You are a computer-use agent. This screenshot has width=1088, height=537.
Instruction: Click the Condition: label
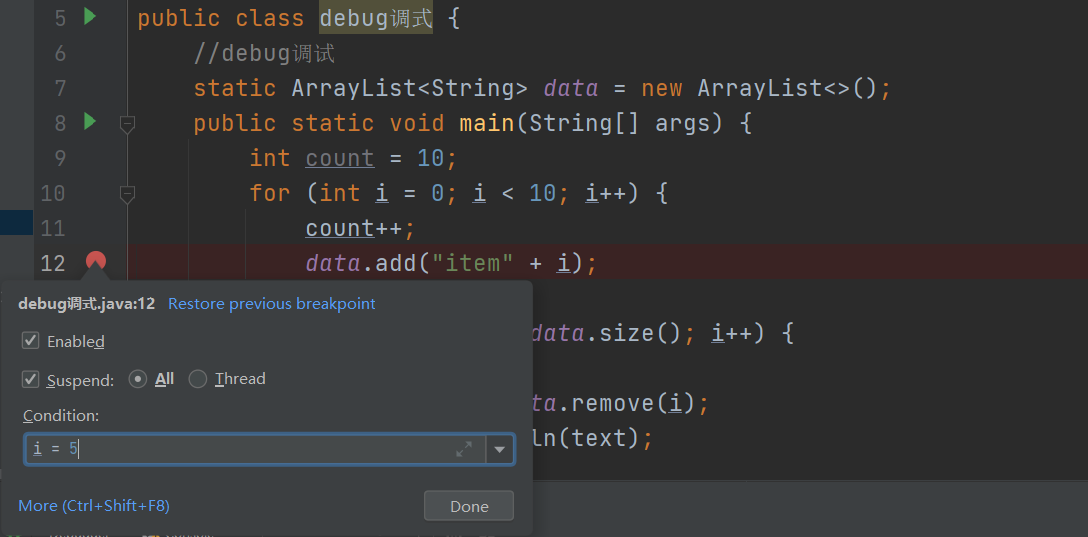tap(61, 416)
